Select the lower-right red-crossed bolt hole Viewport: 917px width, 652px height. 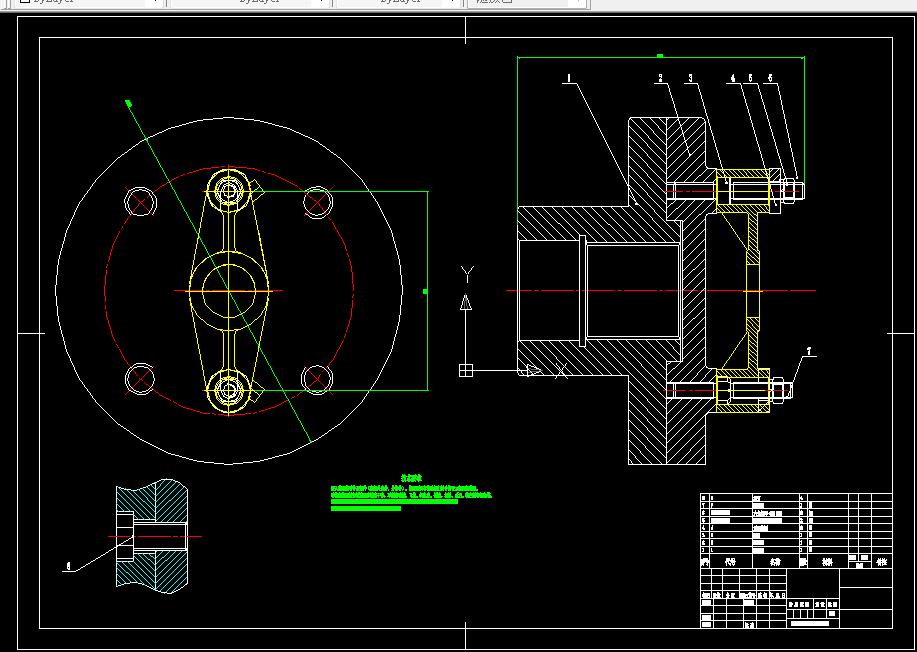316,379
